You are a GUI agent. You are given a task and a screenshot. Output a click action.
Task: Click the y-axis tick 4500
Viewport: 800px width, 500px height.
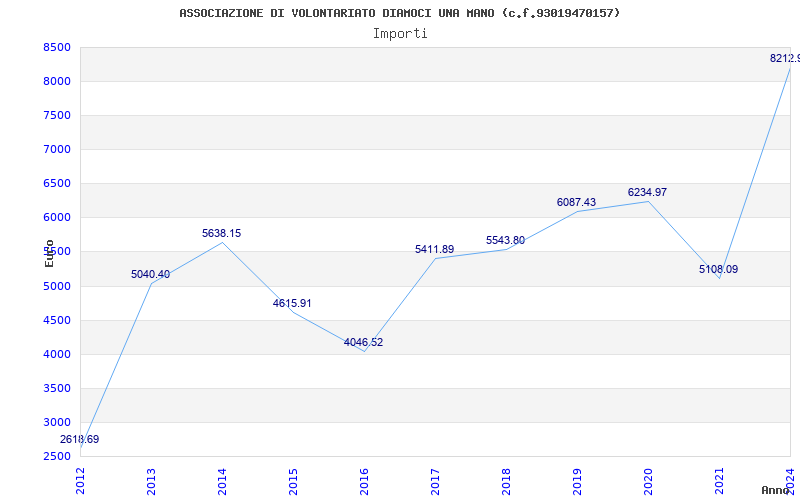[57, 320]
